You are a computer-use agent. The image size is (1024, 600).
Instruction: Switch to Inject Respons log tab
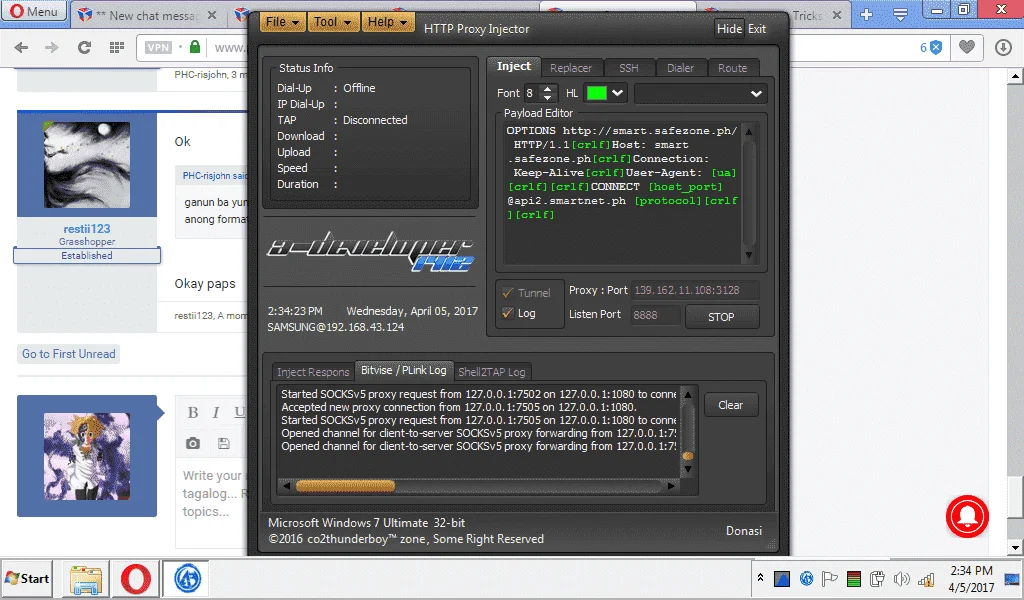point(313,372)
